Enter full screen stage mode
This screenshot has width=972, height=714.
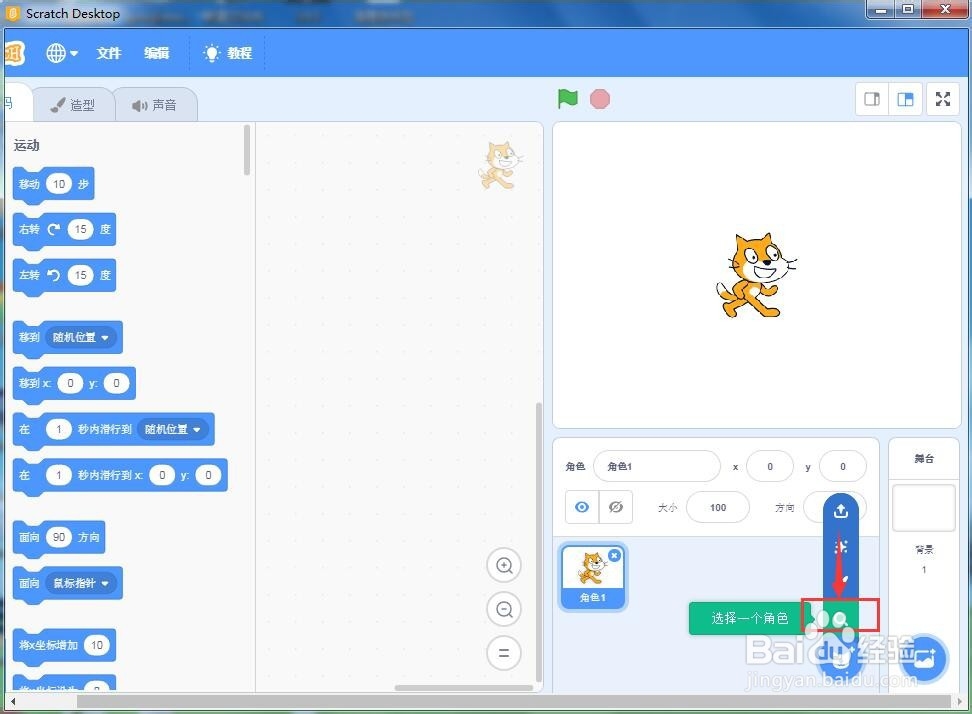tap(943, 99)
